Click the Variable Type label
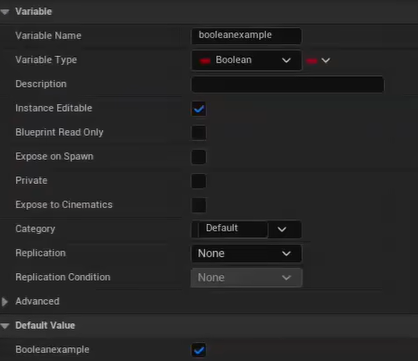The image size is (418, 361). (46, 60)
